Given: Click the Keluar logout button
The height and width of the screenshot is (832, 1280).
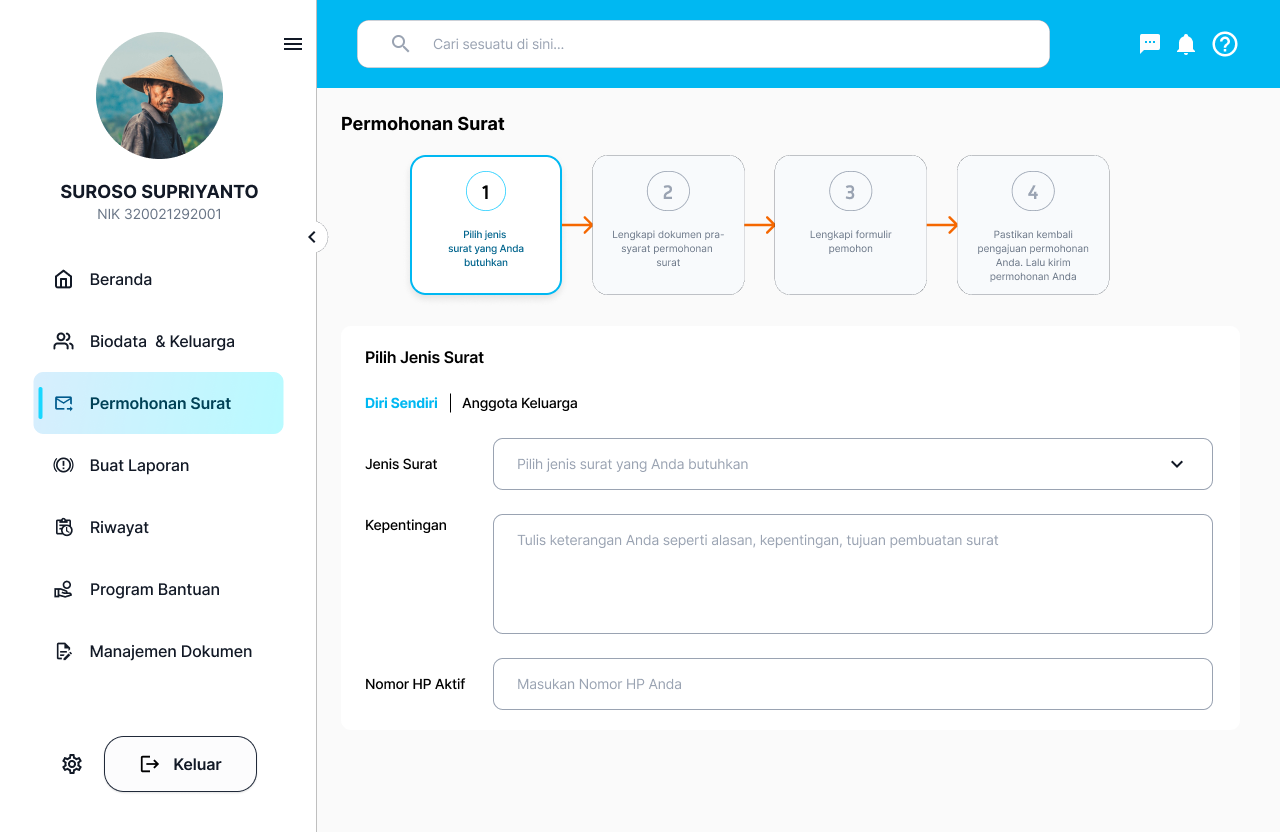Looking at the screenshot, I should (180, 763).
